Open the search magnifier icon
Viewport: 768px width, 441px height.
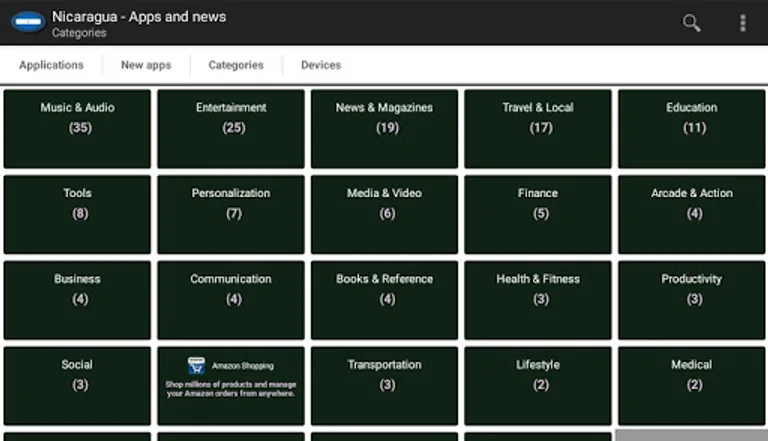click(692, 23)
